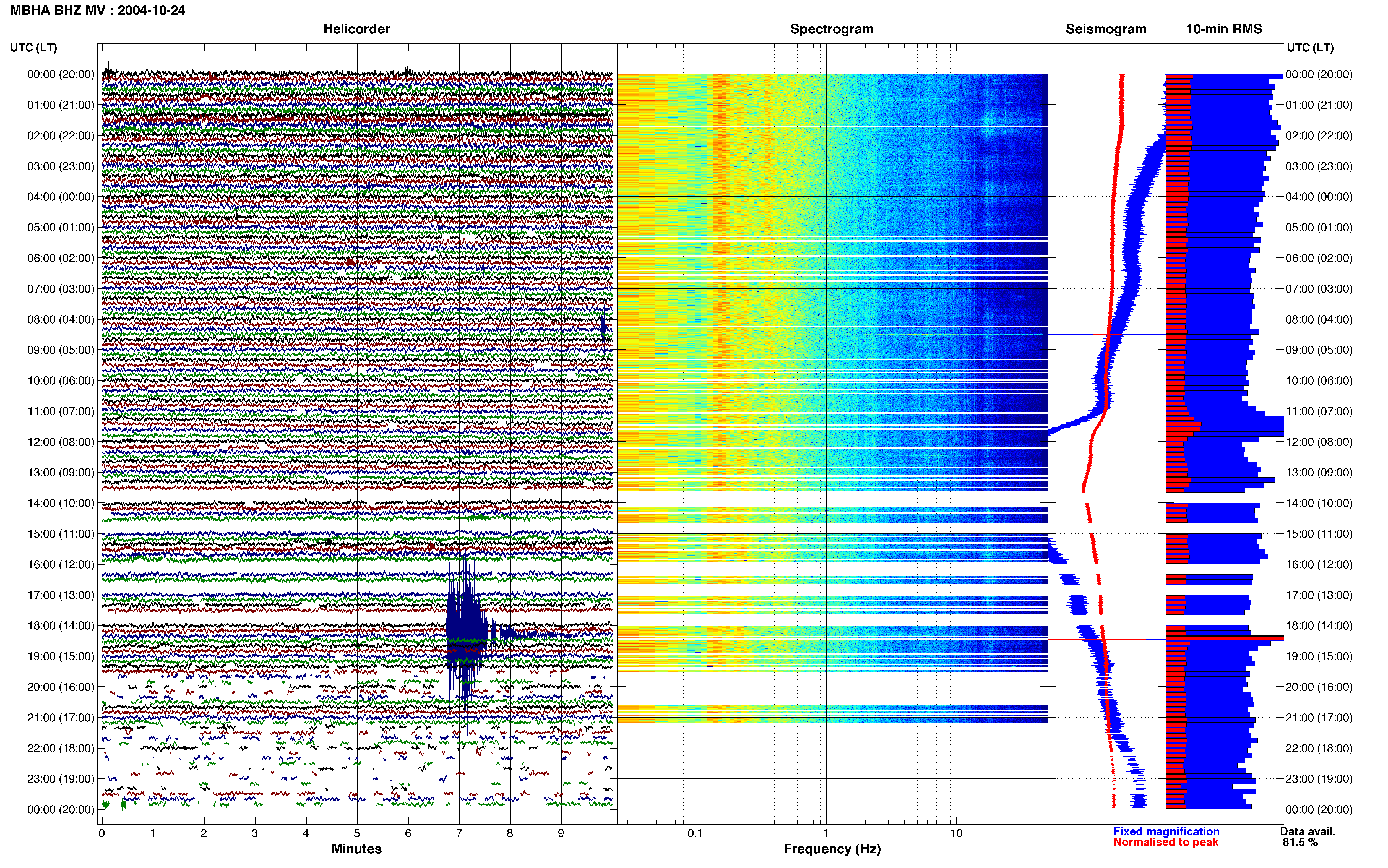
Task: Click left time label '15:00 (11:00)'
Action: tap(60, 533)
